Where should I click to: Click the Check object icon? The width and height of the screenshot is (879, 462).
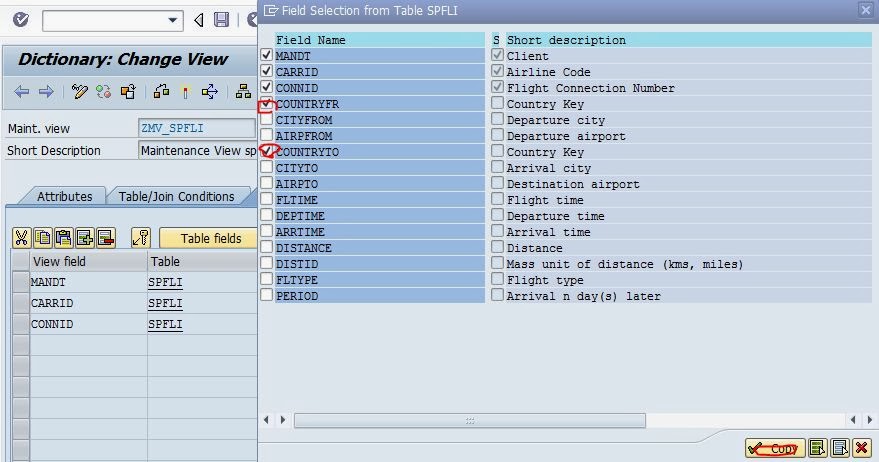pyautogui.click(x=161, y=92)
